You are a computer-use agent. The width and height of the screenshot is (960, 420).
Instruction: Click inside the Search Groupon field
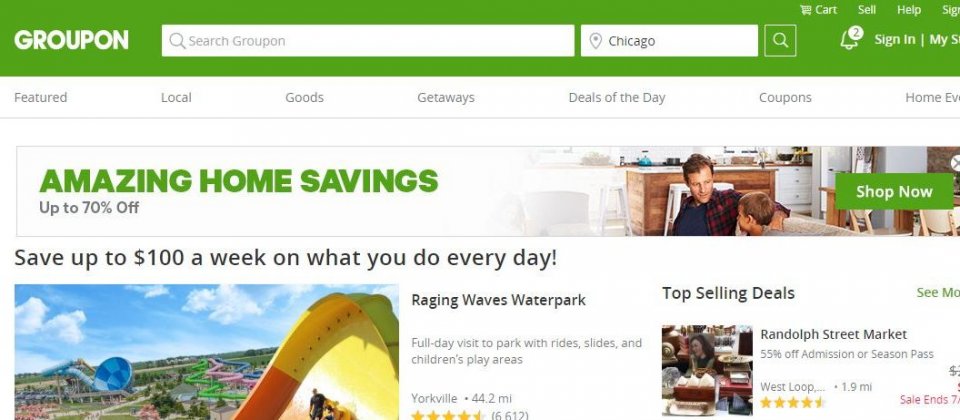click(x=368, y=40)
